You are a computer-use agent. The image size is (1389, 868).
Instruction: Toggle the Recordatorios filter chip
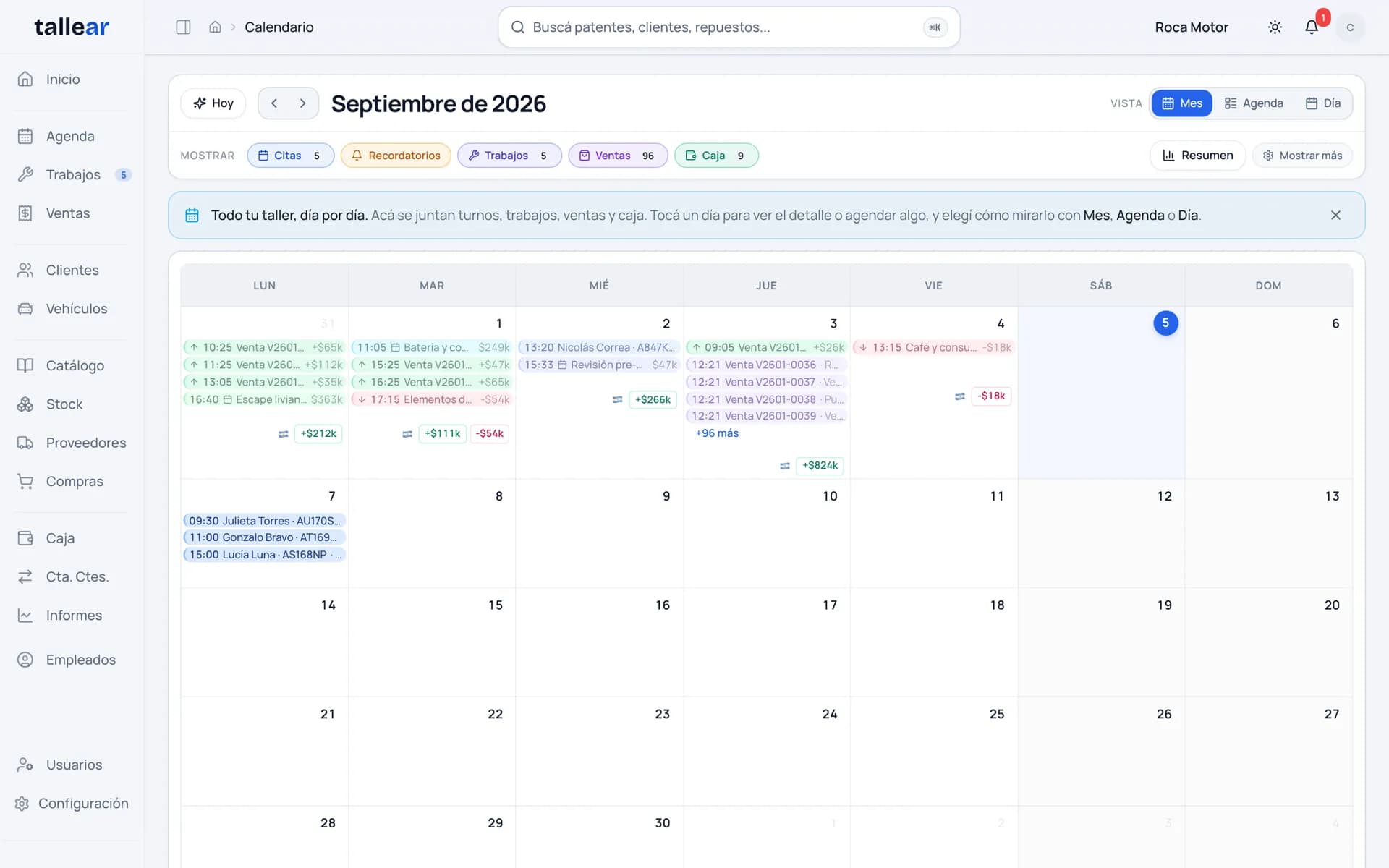click(x=396, y=156)
